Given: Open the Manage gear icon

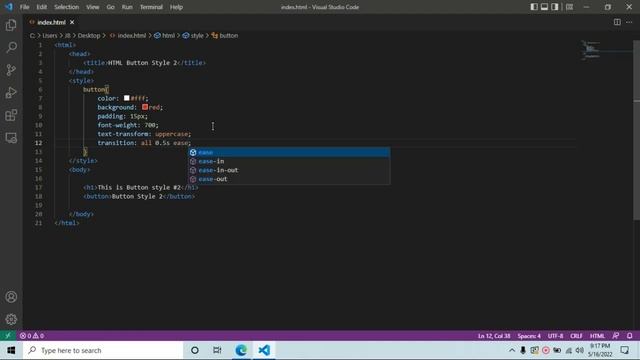Looking at the screenshot, I should (11, 319).
